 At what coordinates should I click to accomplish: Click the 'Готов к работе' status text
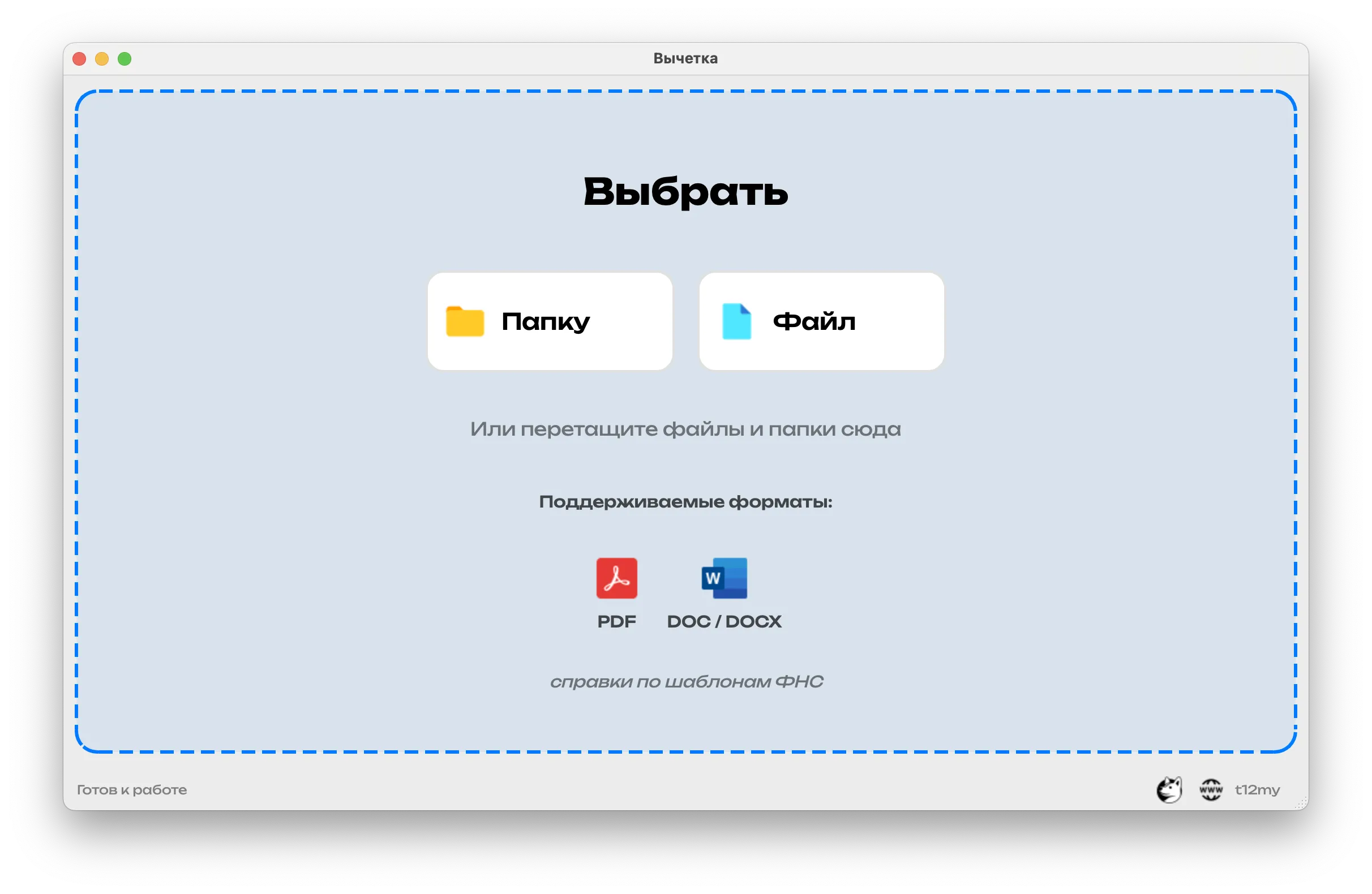(x=131, y=789)
